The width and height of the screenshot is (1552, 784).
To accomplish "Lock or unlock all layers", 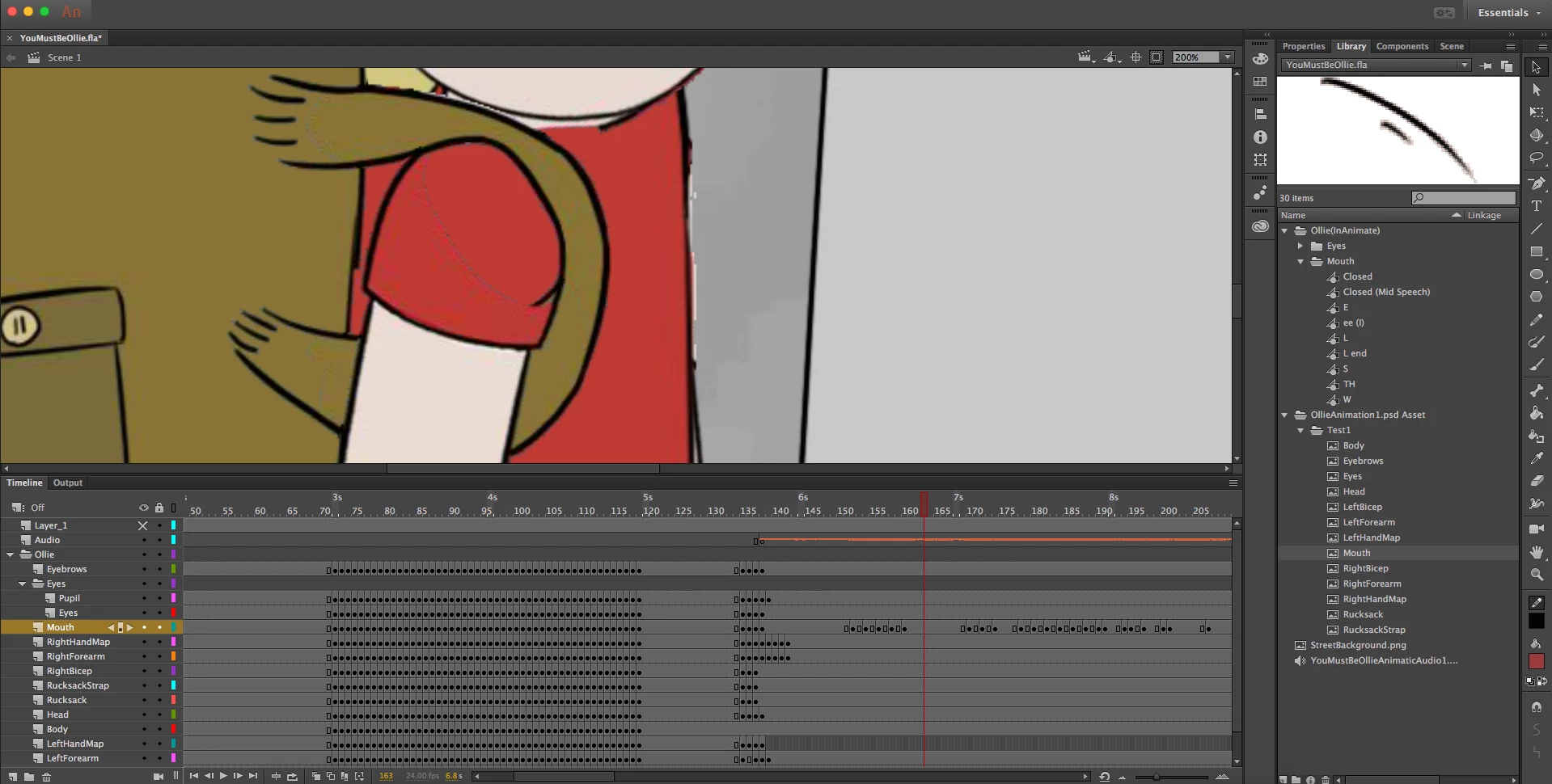I will coord(159,508).
